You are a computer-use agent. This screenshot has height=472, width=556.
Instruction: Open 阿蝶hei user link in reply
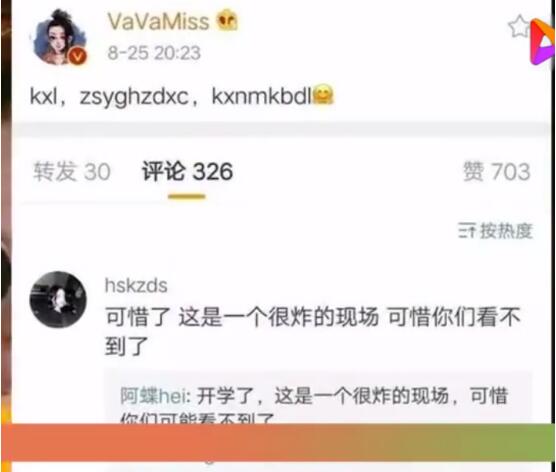[x=153, y=396]
